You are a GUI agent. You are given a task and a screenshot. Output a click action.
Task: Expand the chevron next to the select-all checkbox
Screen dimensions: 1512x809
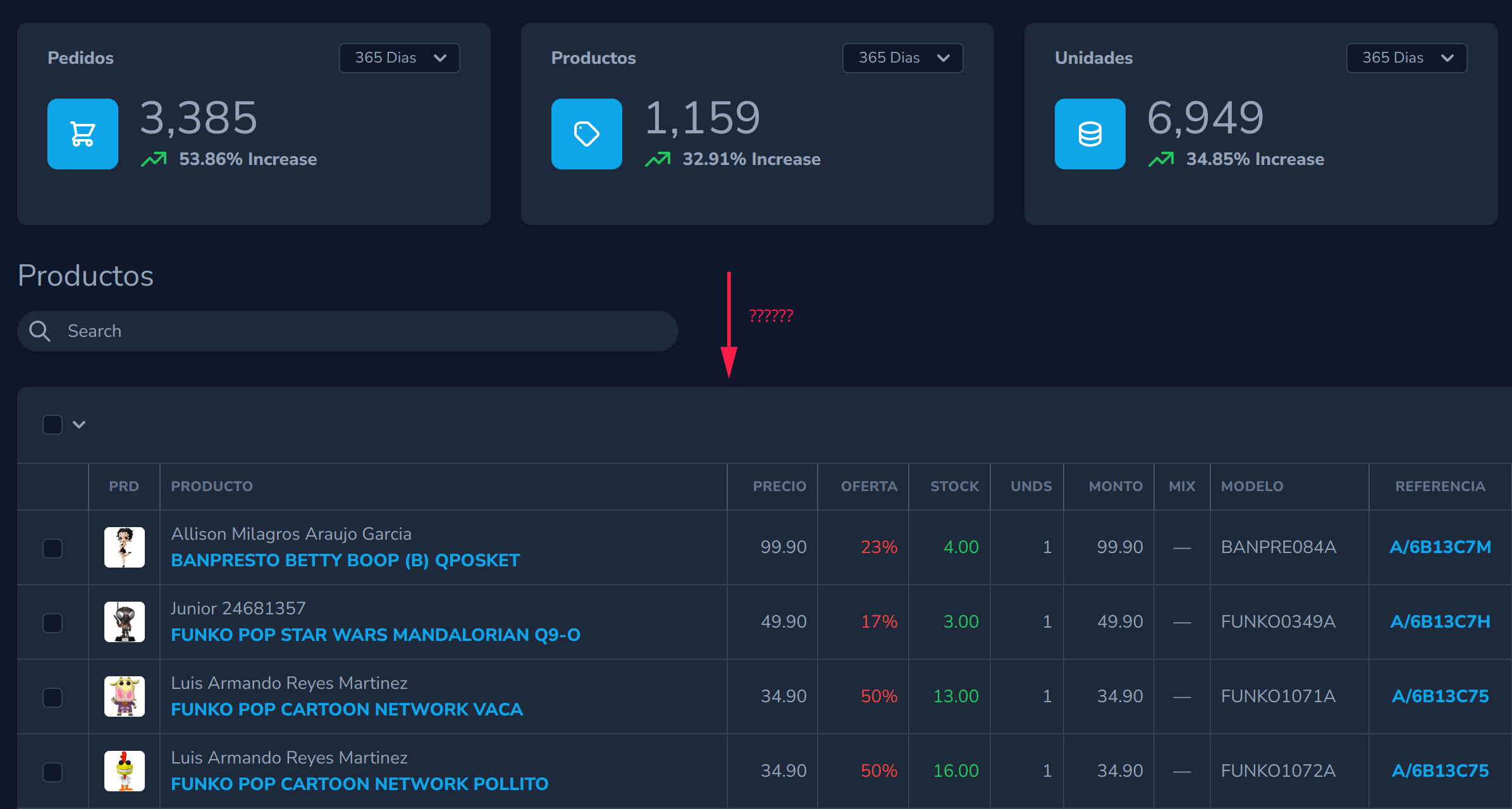pyautogui.click(x=80, y=425)
